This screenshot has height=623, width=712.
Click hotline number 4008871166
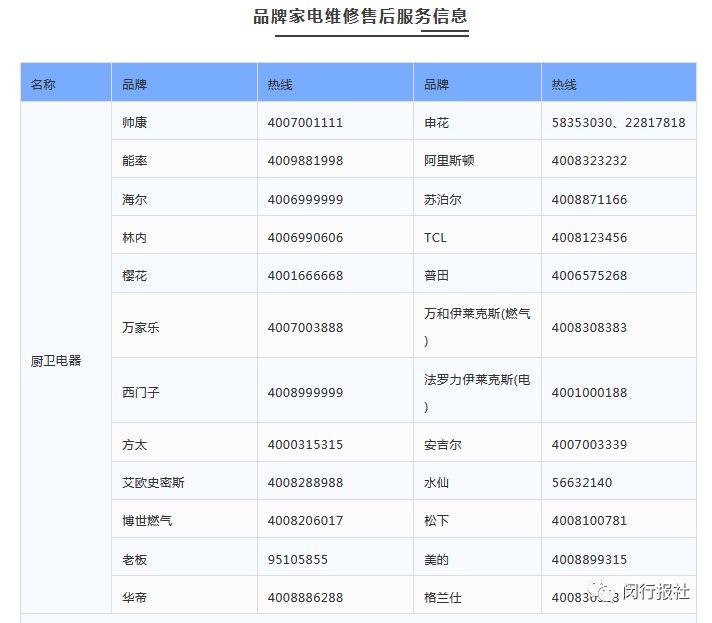point(589,199)
